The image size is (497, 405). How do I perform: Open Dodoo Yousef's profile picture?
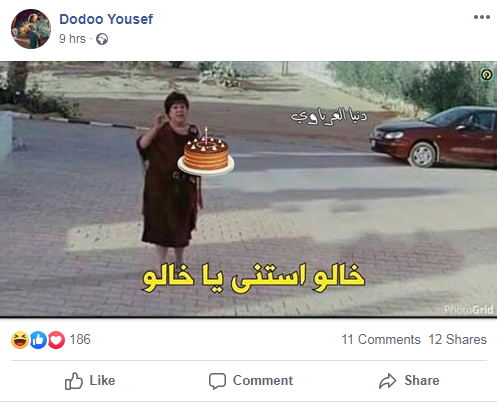(31, 29)
